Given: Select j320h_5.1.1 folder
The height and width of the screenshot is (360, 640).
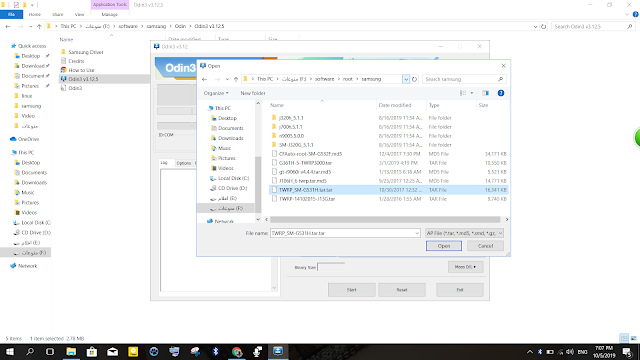Looking at the screenshot, I should click(x=291, y=118).
